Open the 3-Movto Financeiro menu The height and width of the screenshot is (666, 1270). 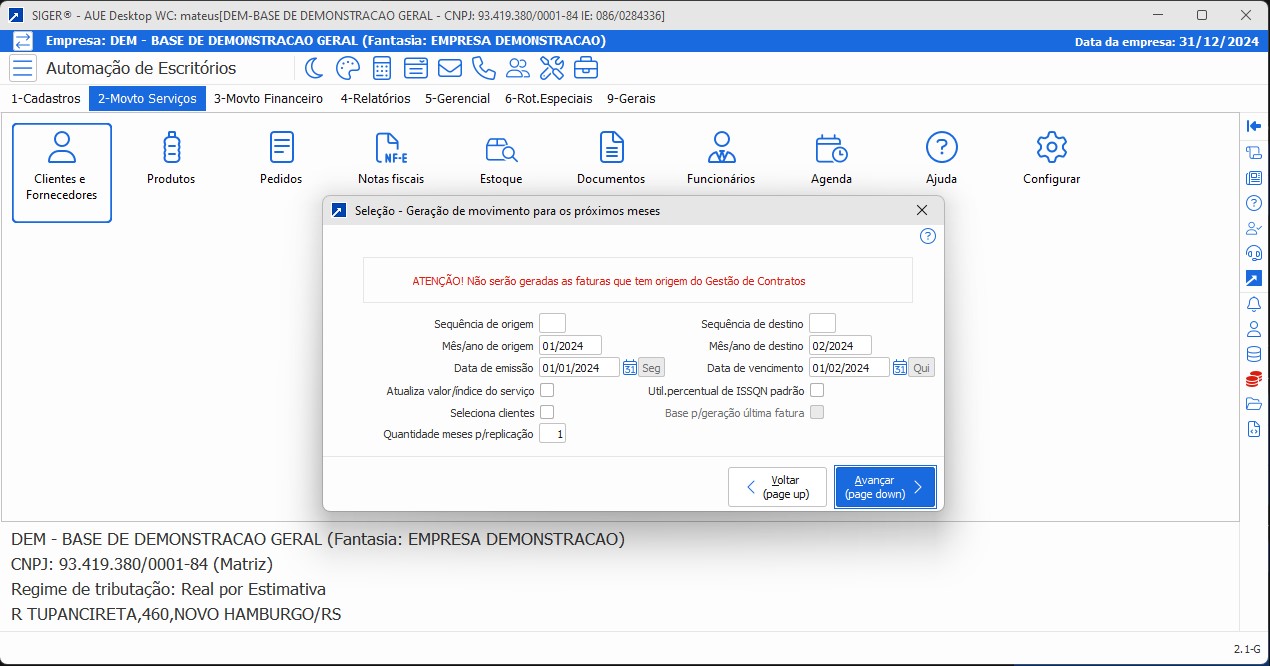[x=268, y=99]
